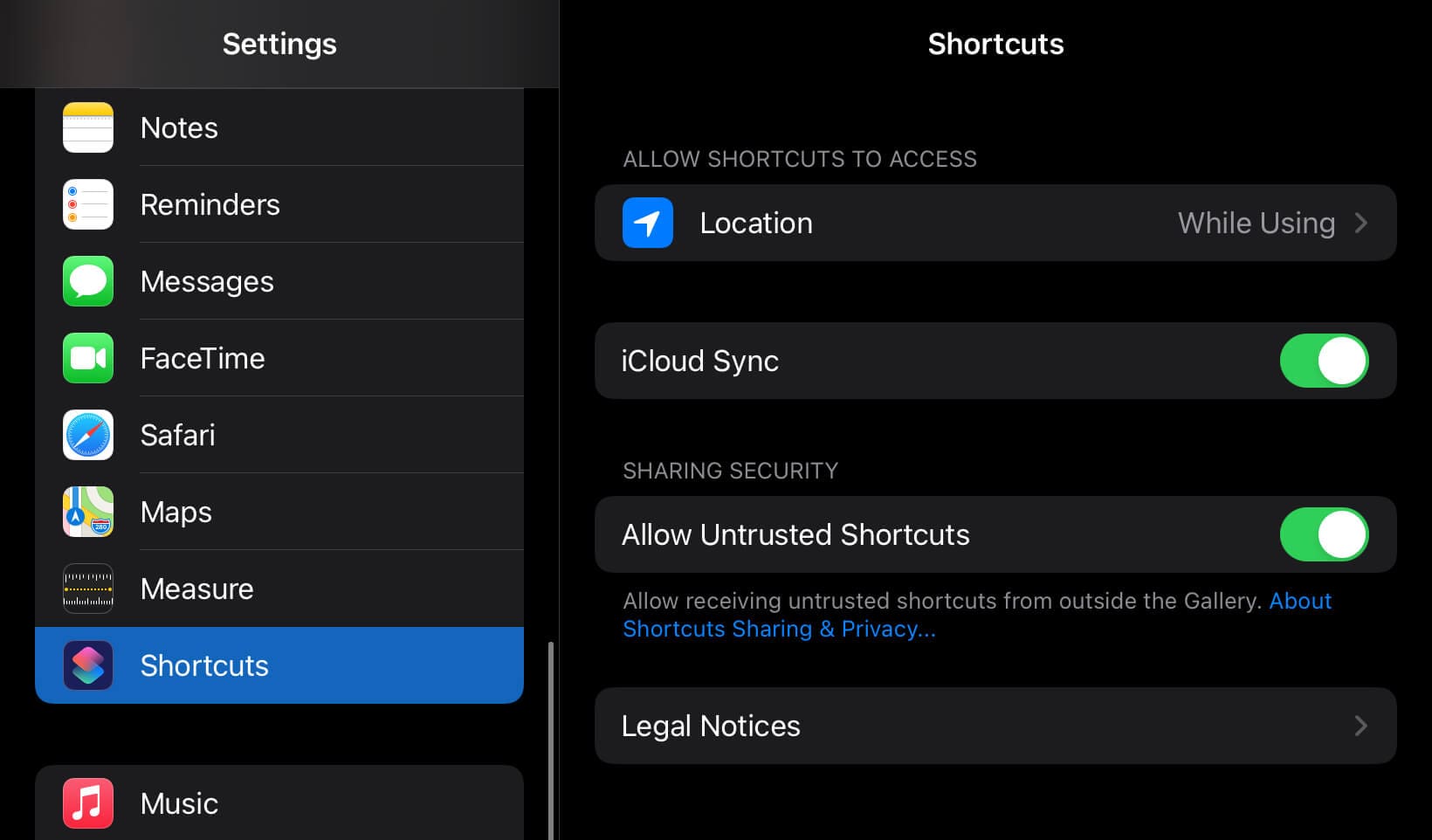Click the Legal Notices row
This screenshot has height=840, width=1432.
click(x=960, y=726)
